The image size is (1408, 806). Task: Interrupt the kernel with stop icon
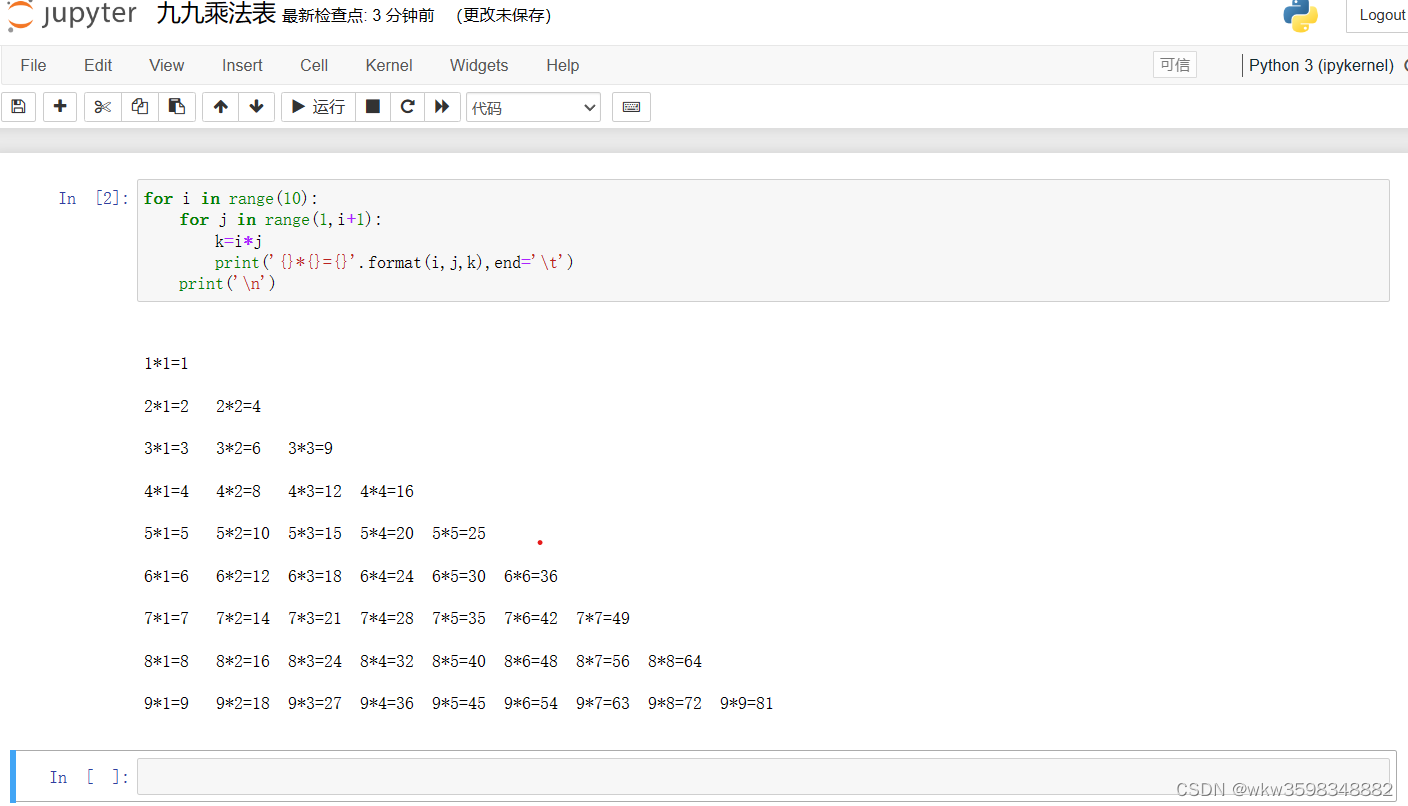[372, 107]
